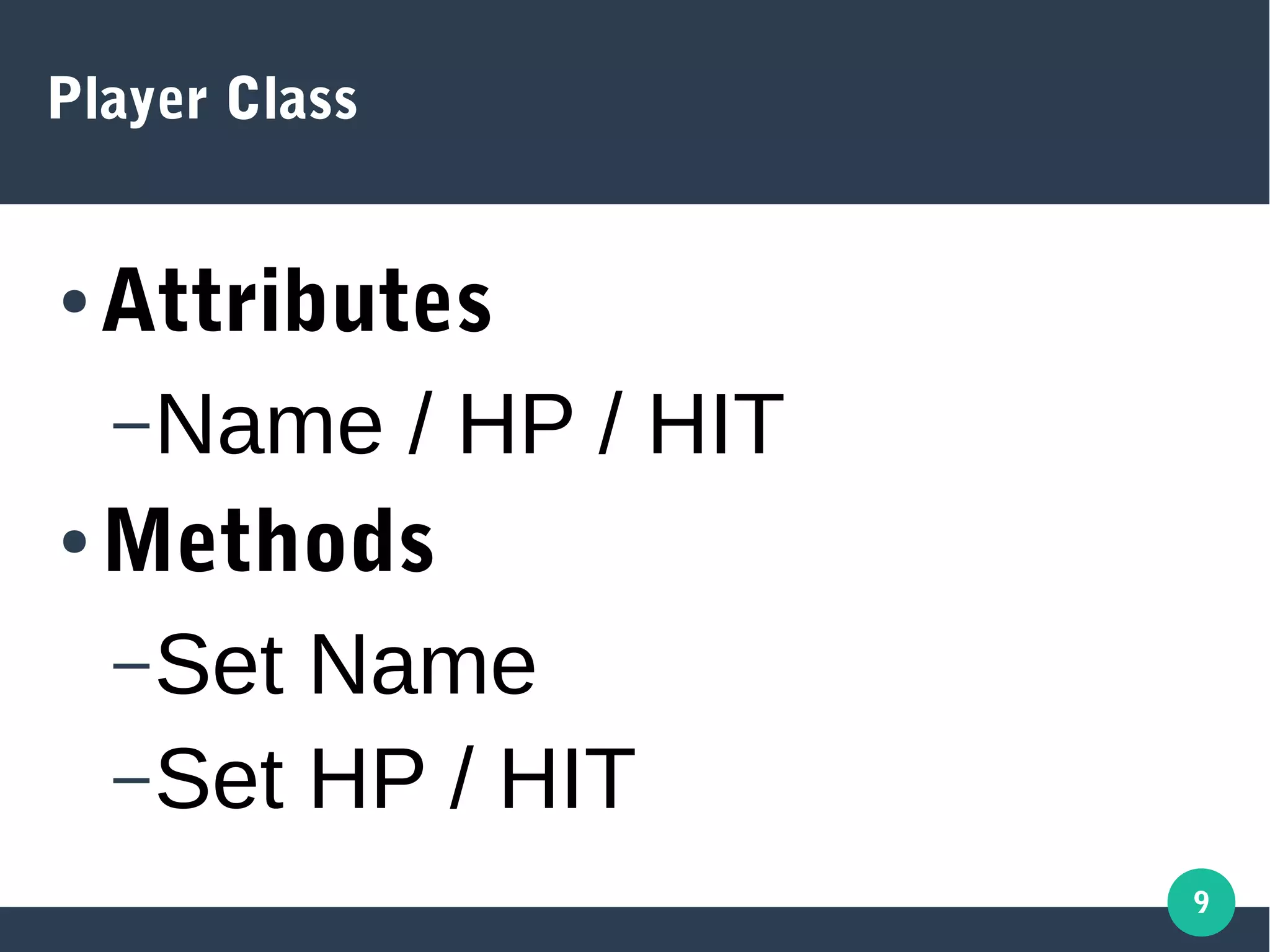
Task: Click the Attributes bullet heading
Action: point(297,301)
